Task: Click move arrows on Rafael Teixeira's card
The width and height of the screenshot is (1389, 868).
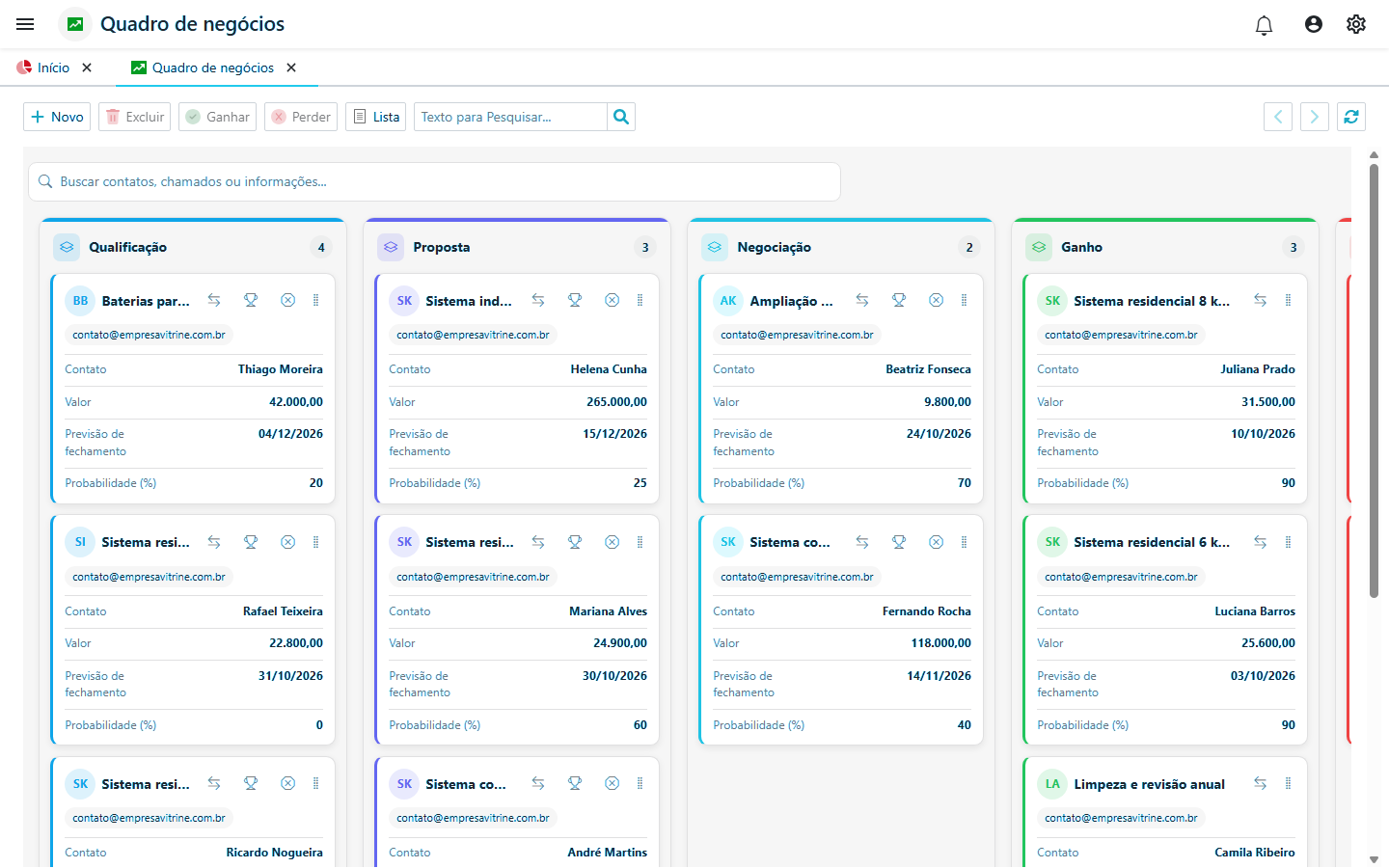Action: pos(214,542)
